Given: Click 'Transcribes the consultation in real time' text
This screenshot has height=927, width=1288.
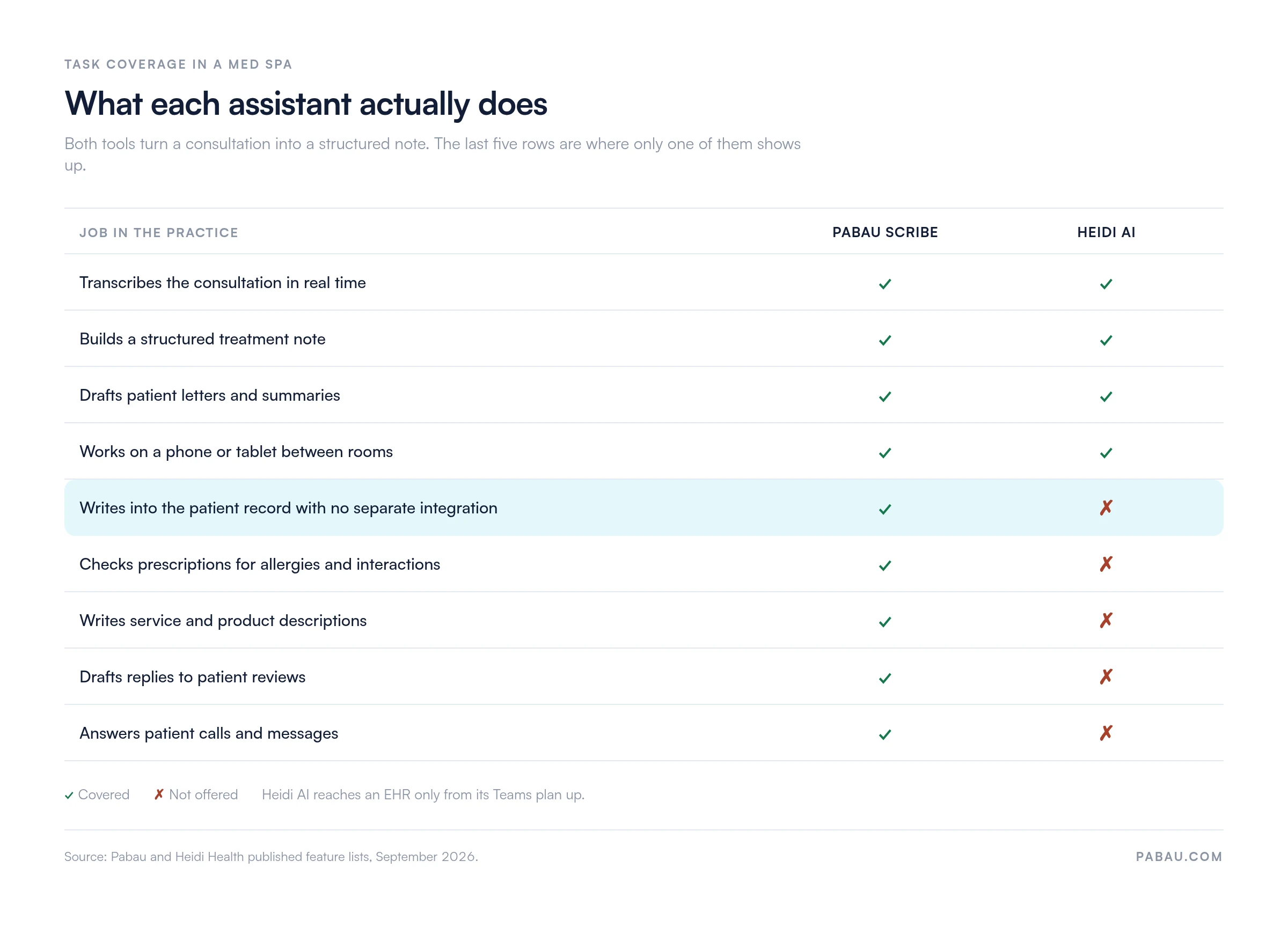Looking at the screenshot, I should click(223, 283).
